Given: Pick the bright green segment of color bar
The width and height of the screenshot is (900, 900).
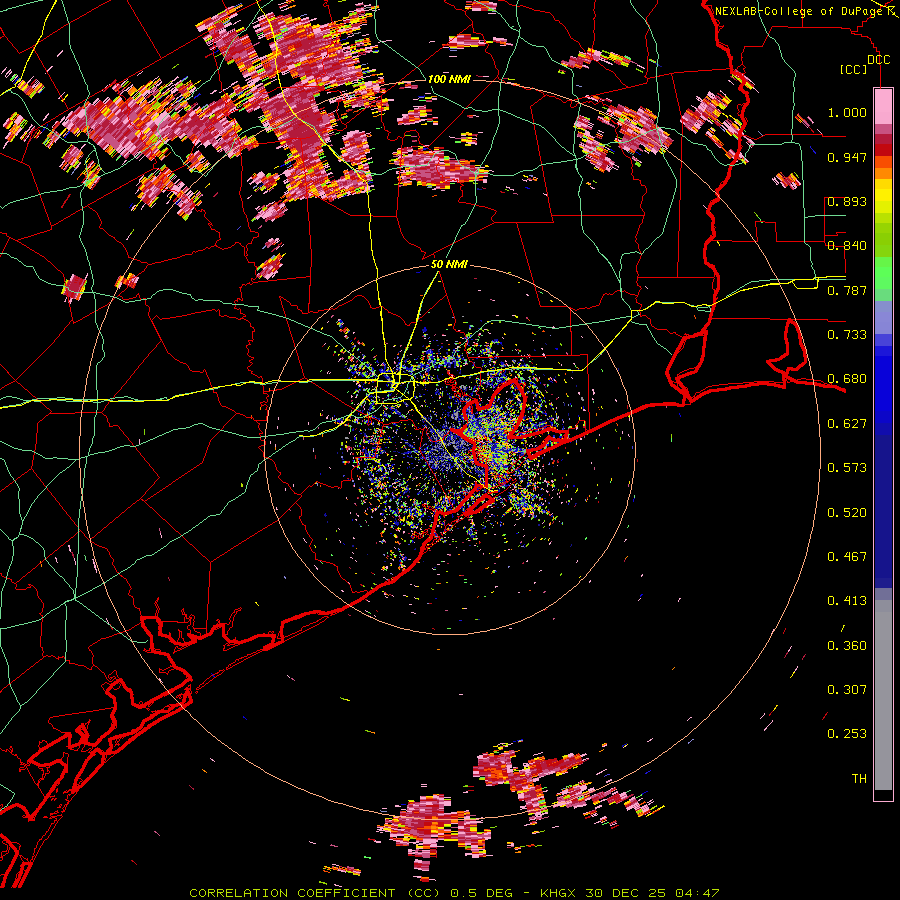Looking at the screenshot, I should point(883,273).
